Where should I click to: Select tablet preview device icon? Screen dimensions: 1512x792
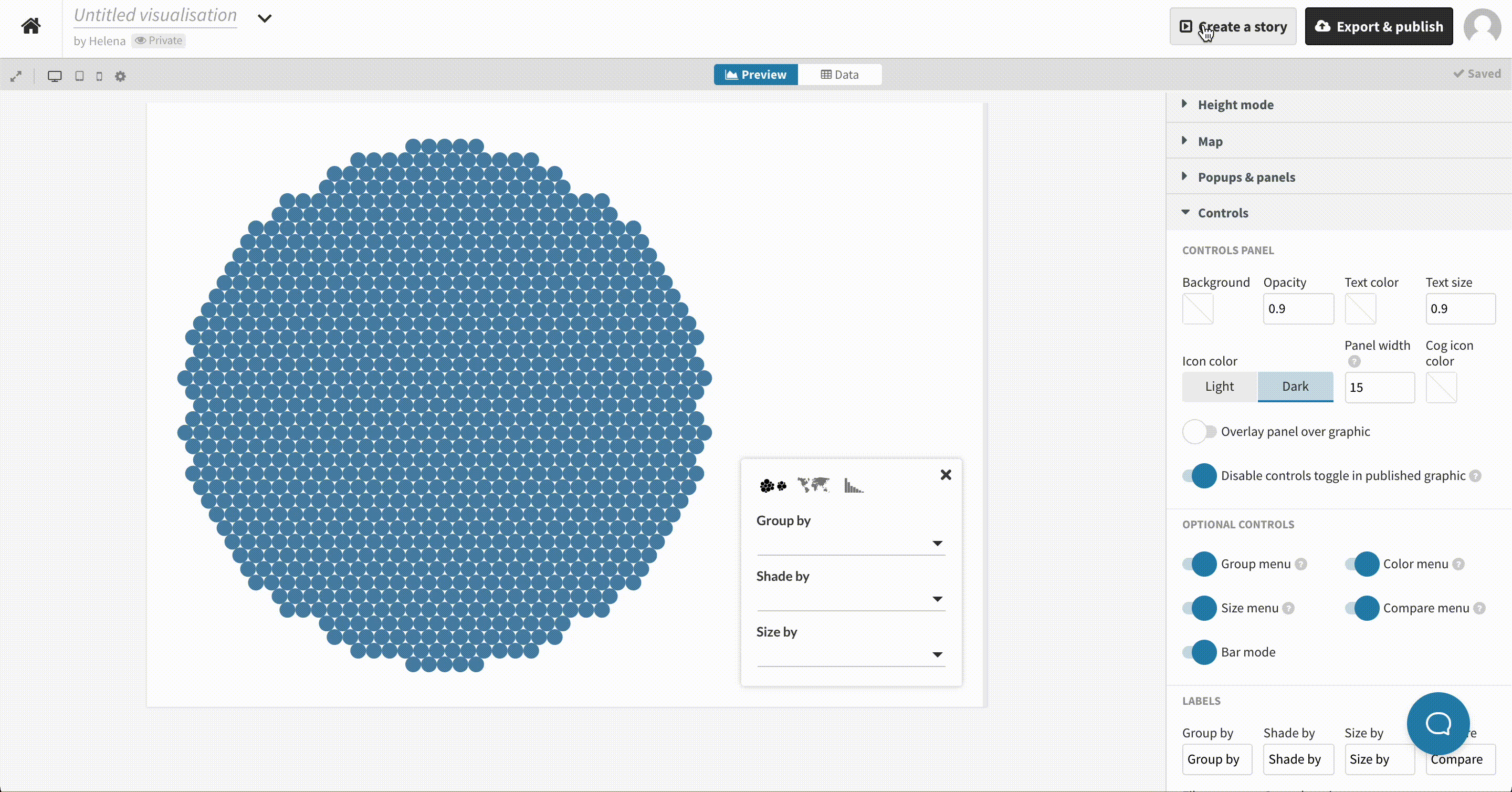point(79,76)
